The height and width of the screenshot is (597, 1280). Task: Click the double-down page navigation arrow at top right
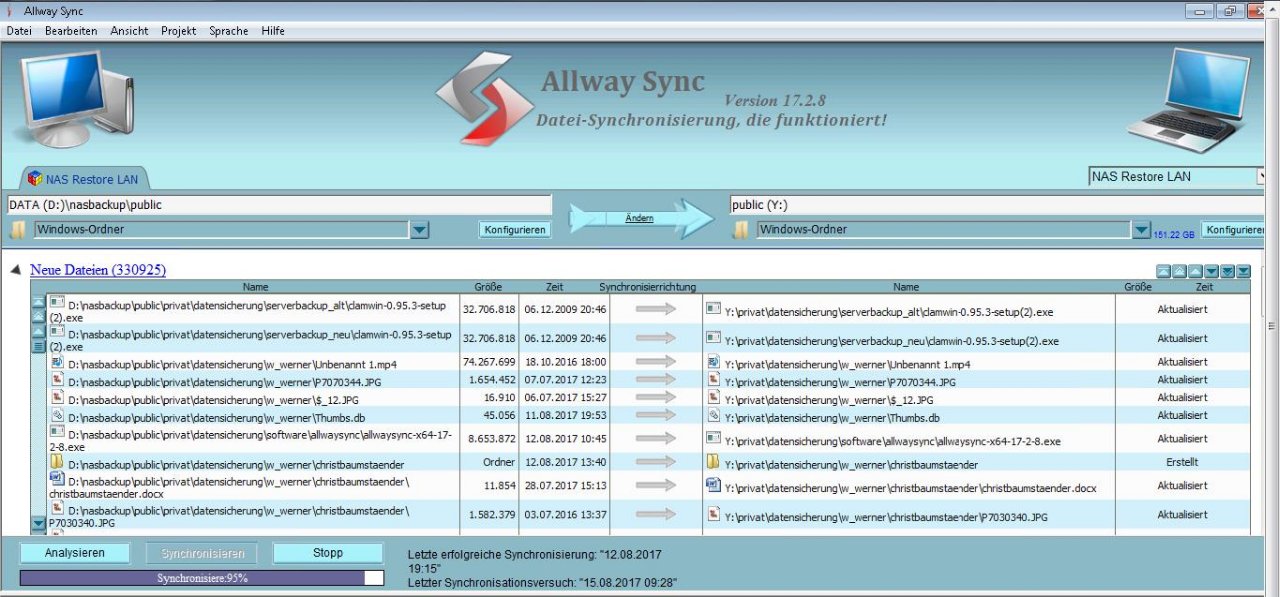coord(1227,271)
